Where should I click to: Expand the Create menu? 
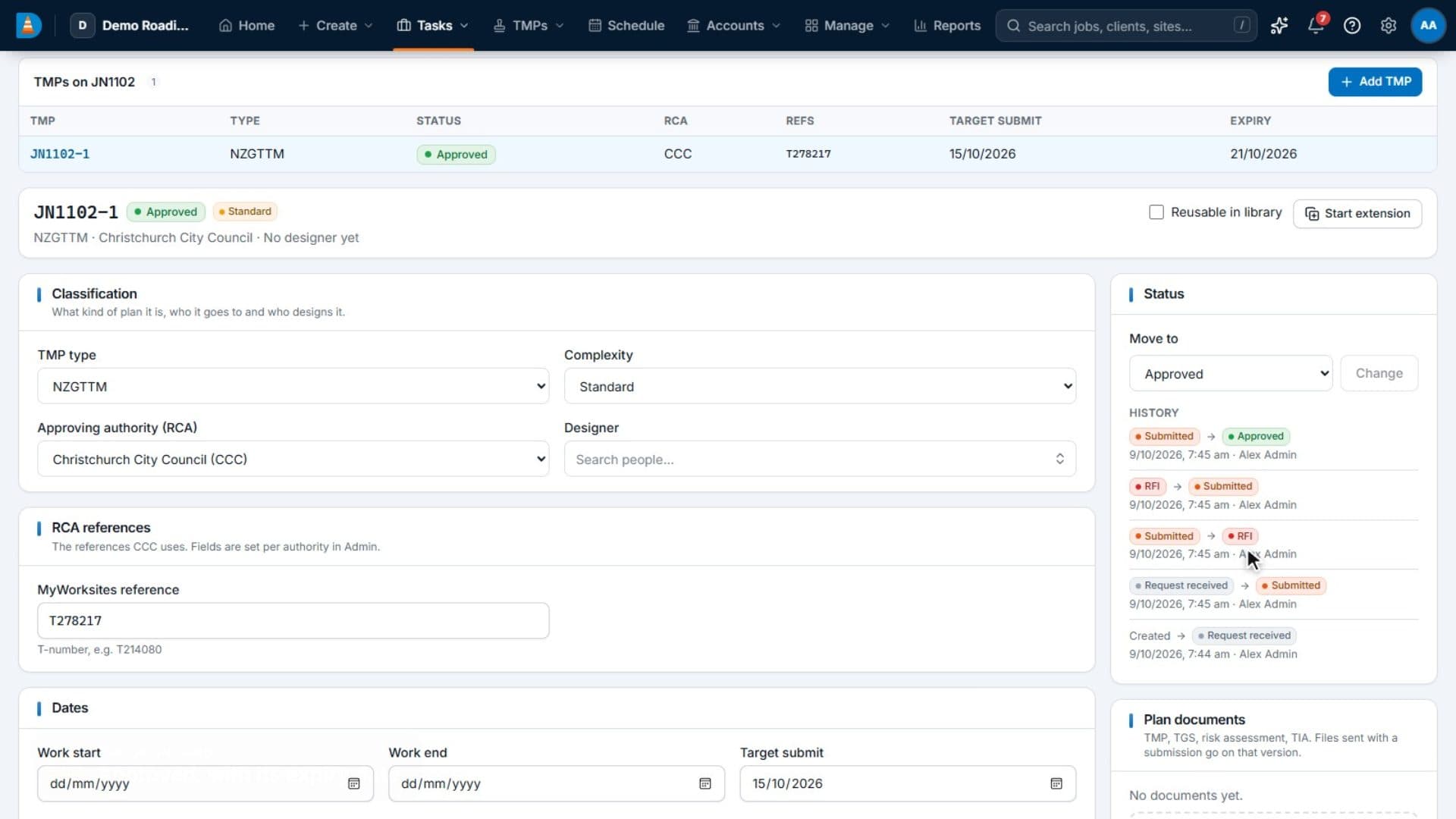click(335, 26)
